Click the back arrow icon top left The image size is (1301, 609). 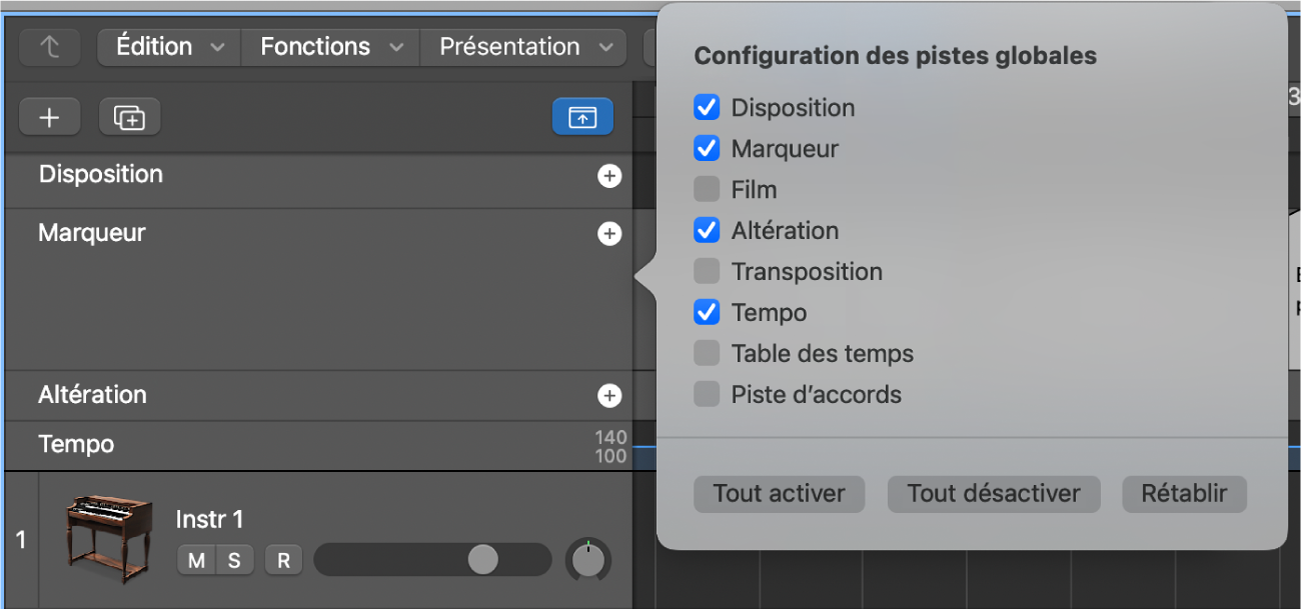point(49,46)
